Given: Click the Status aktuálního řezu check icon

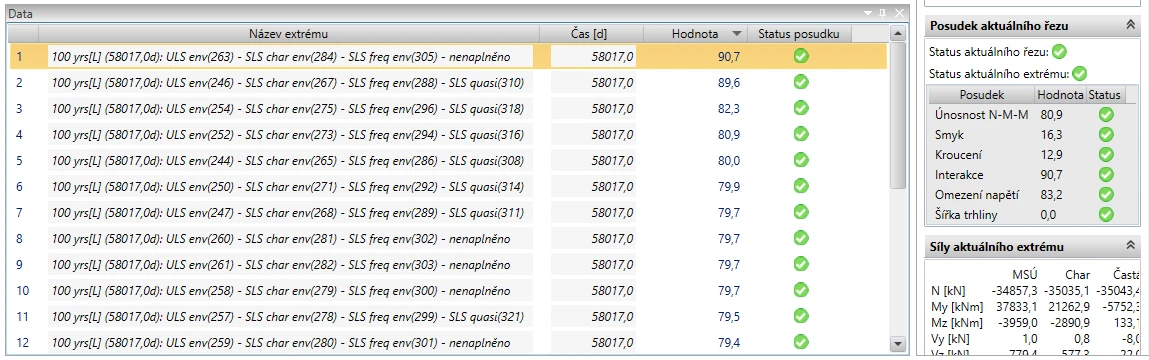Looking at the screenshot, I should pyautogui.click(x=1059, y=52).
